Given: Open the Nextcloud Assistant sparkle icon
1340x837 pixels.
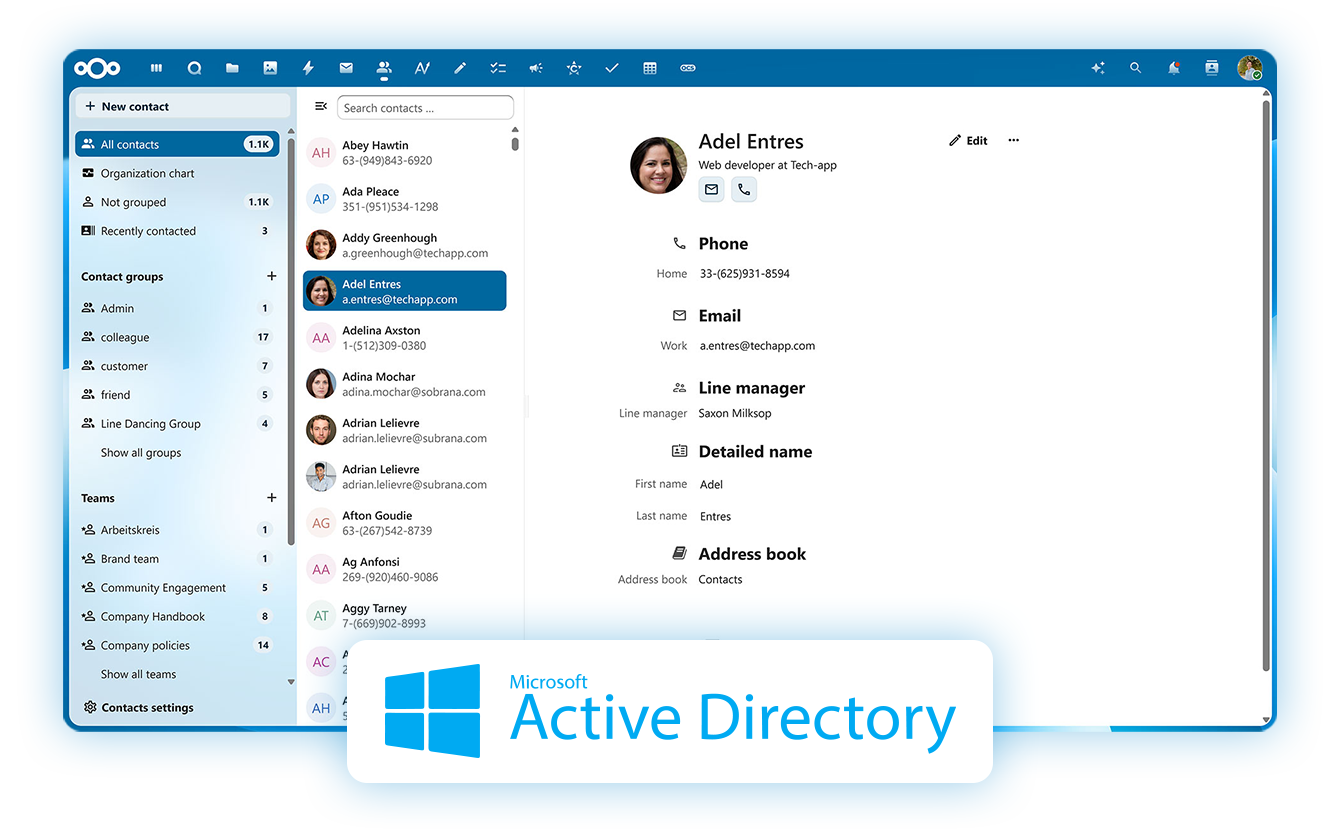Looking at the screenshot, I should click(1097, 68).
